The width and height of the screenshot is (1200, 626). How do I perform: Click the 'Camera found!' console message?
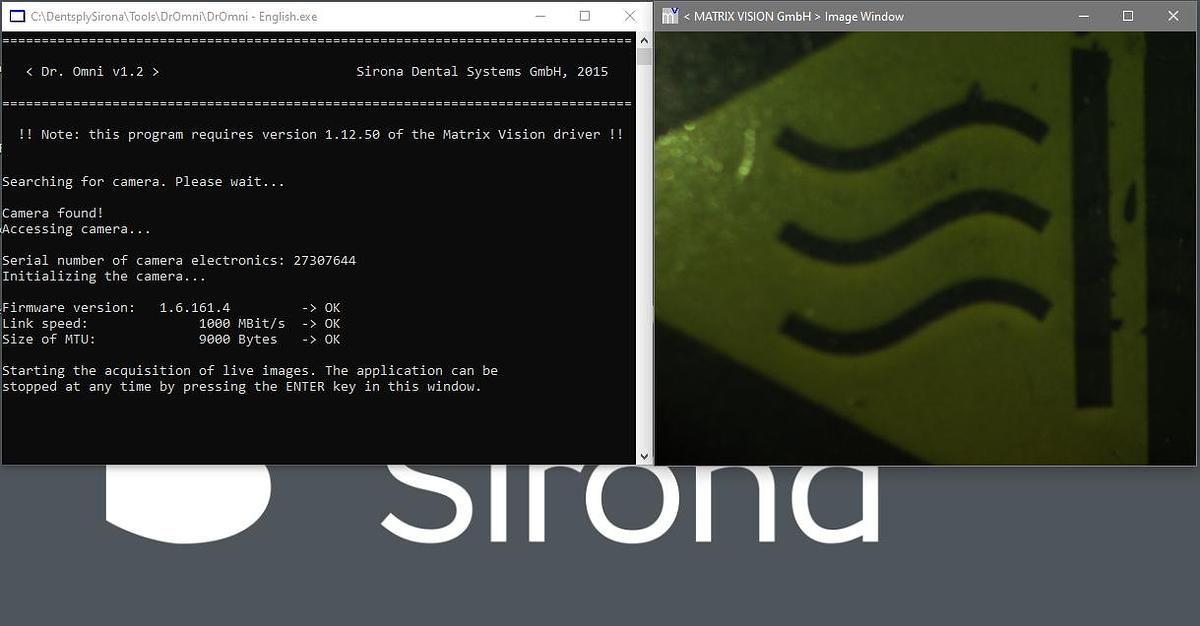tap(52, 214)
